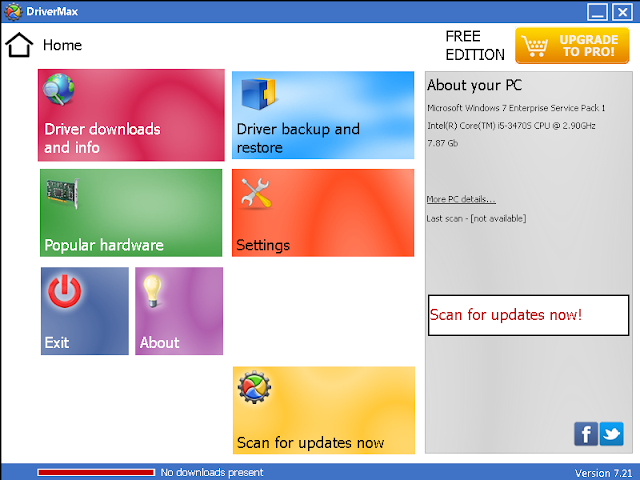The width and height of the screenshot is (640, 480).
Task: Click the 7.87 Gb memory text
Action: pyautogui.click(x=442, y=143)
